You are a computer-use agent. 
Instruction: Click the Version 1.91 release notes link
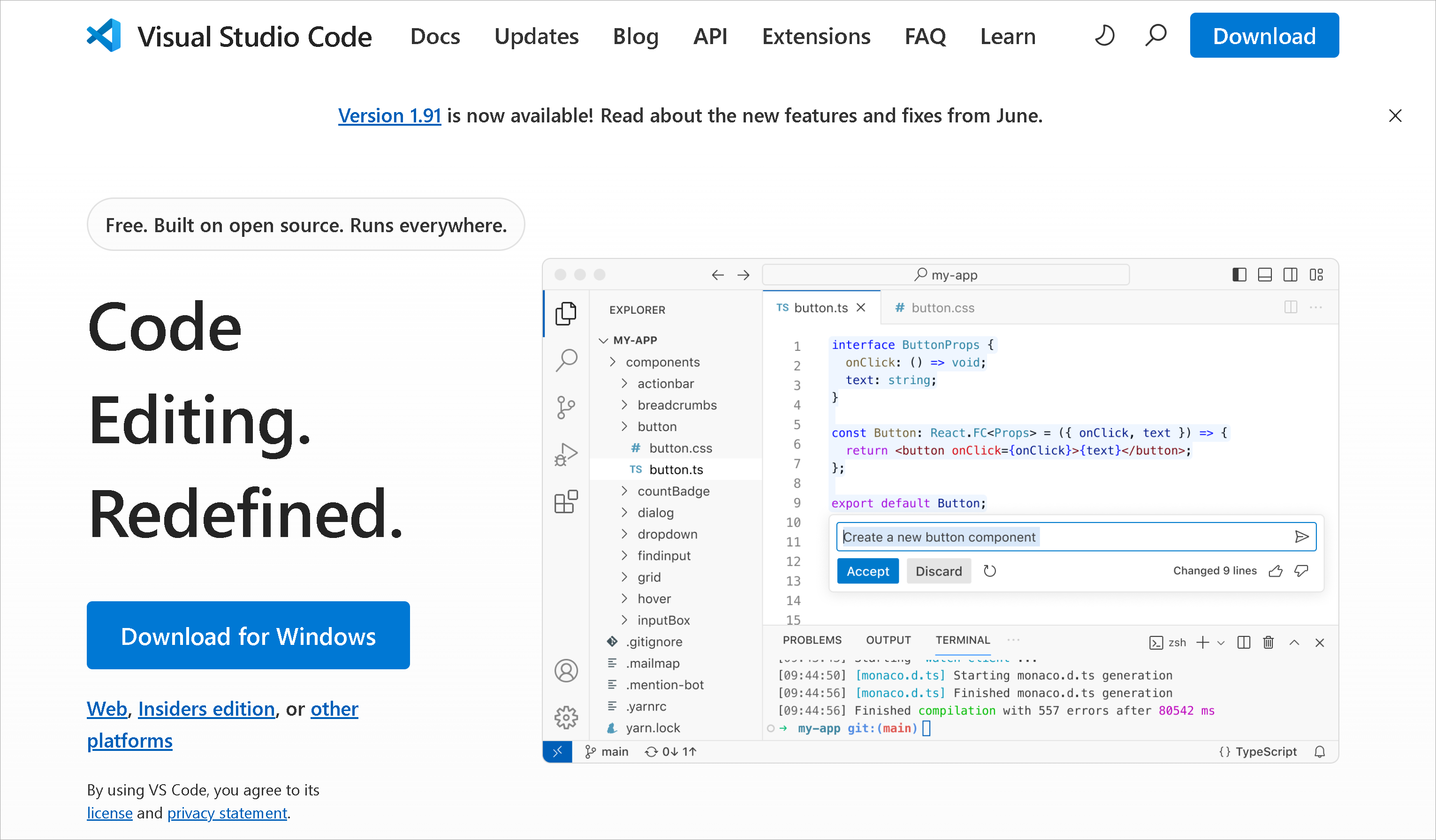click(x=390, y=115)
